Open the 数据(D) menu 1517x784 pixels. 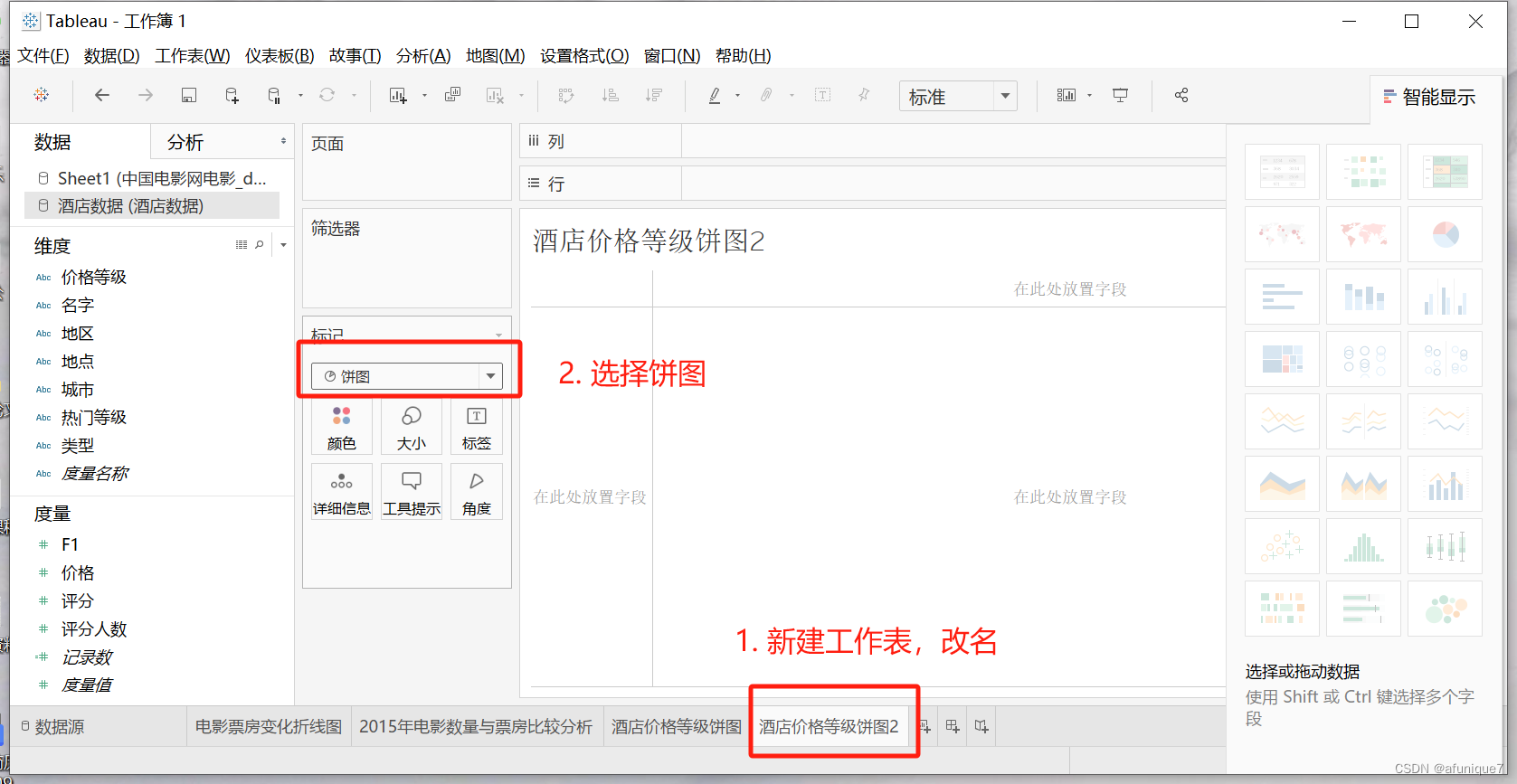tap(112, 56)
